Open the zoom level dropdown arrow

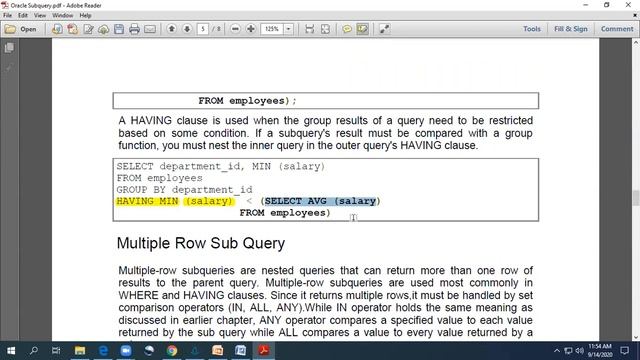[x=289, y=29]
